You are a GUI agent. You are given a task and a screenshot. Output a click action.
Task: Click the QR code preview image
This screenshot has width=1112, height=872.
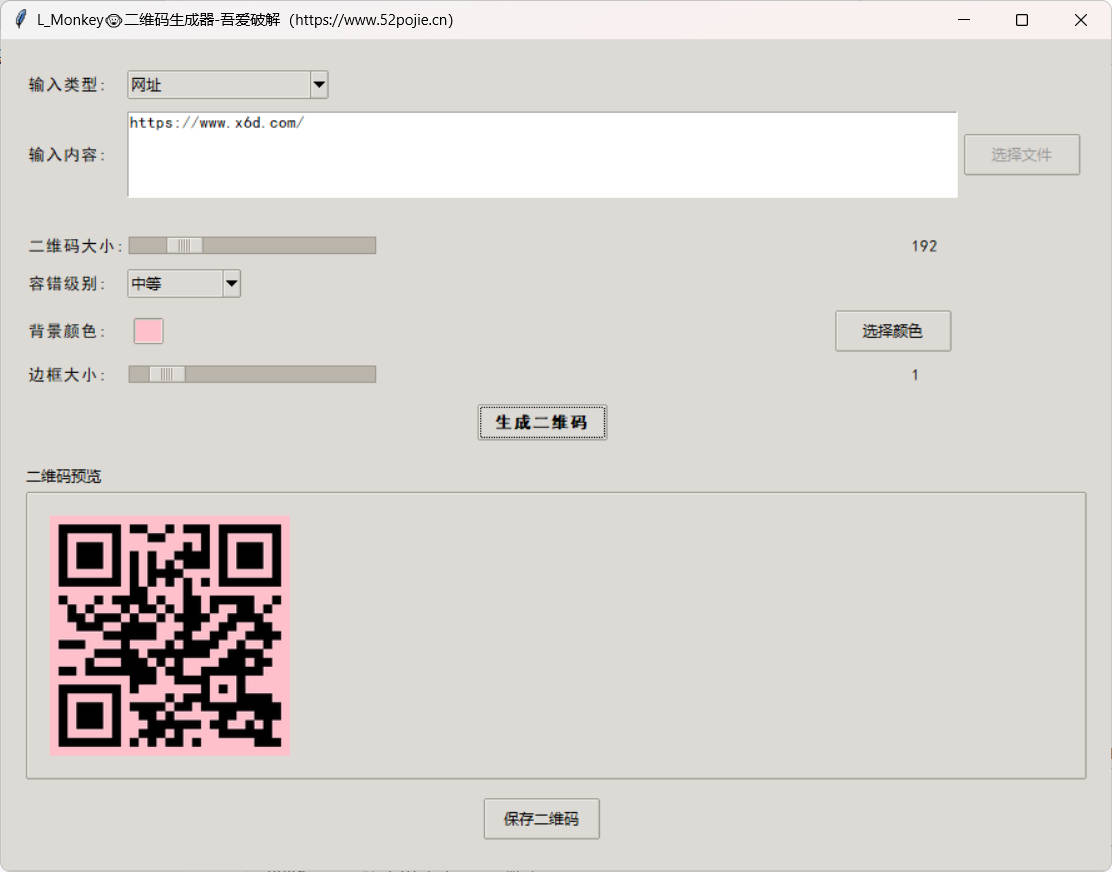[170, 636]
